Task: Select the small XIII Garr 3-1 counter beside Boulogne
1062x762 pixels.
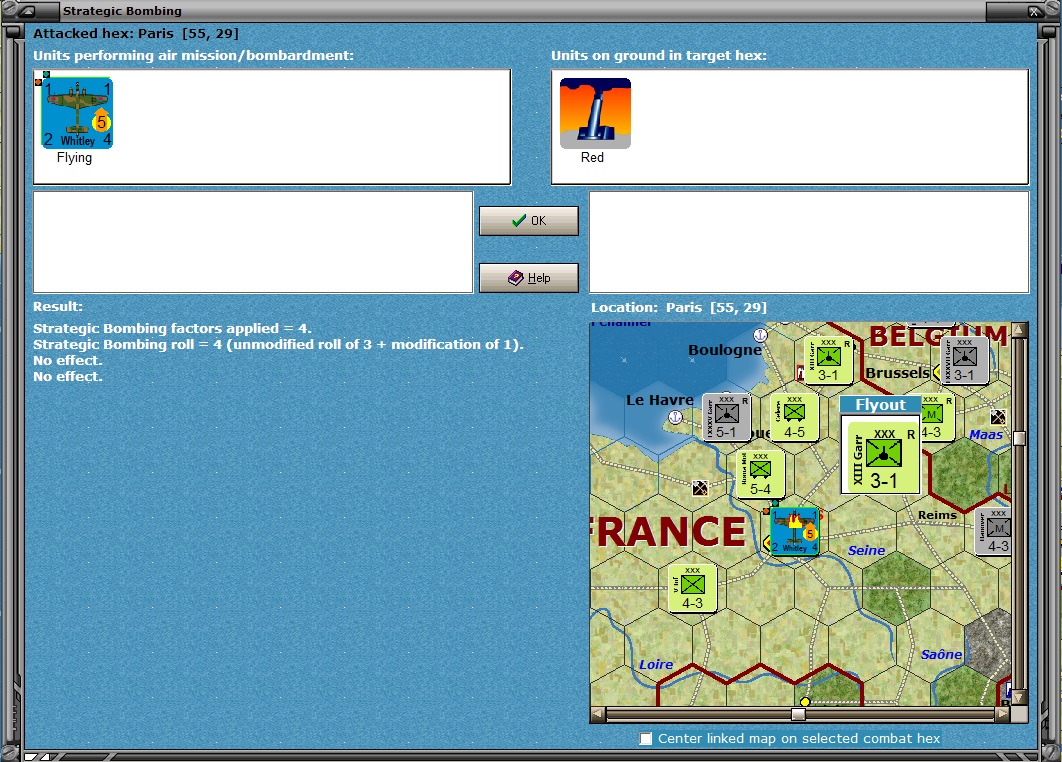Action: [827, 361]
